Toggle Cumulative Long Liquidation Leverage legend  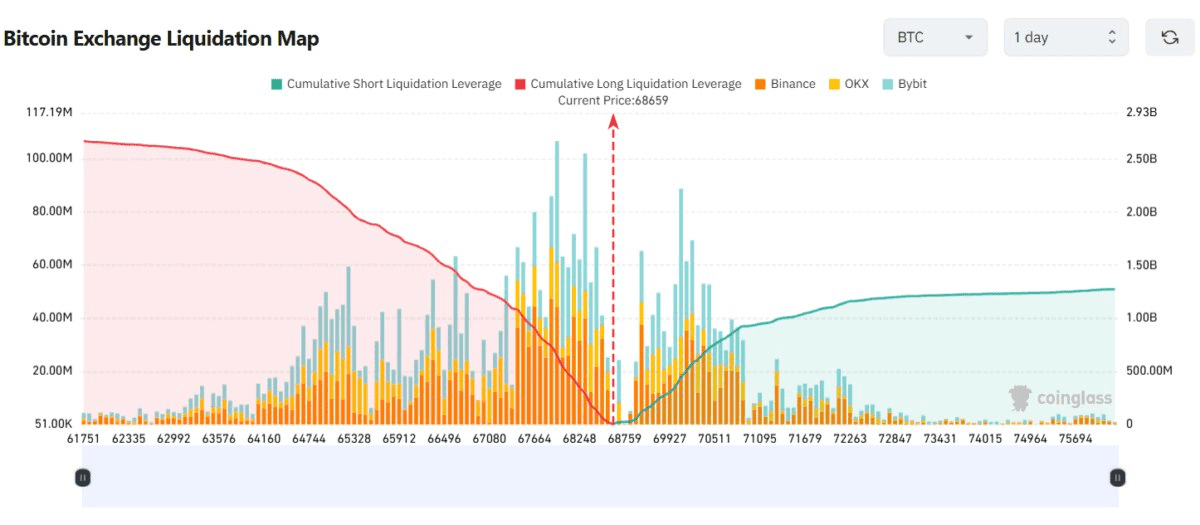[x=636, y=84]
